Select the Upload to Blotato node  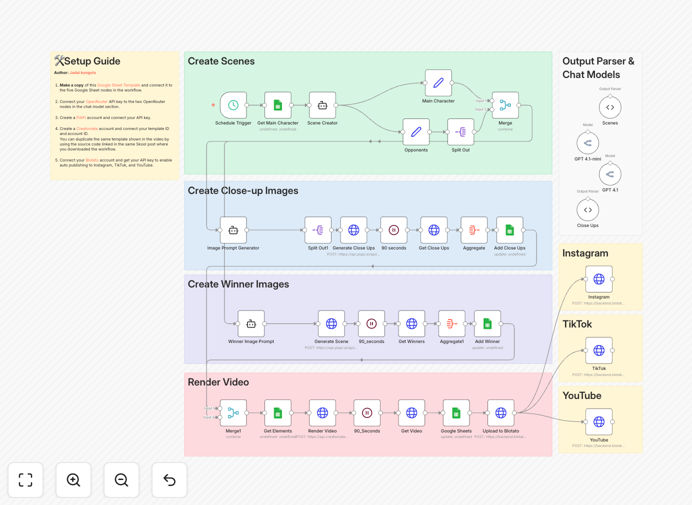500,413
